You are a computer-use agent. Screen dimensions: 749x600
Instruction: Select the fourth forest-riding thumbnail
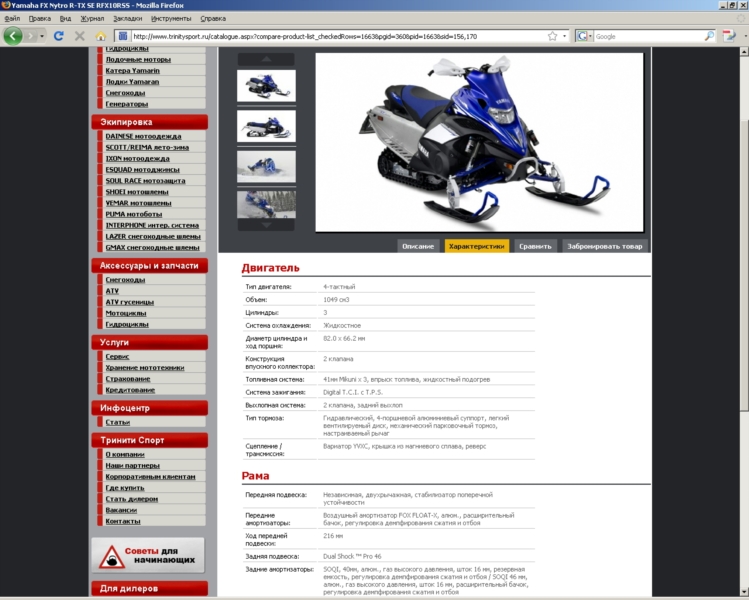click(x=266, y=204)
